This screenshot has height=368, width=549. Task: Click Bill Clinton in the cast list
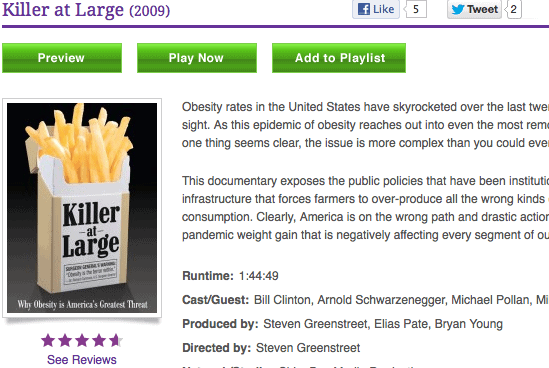282,300
